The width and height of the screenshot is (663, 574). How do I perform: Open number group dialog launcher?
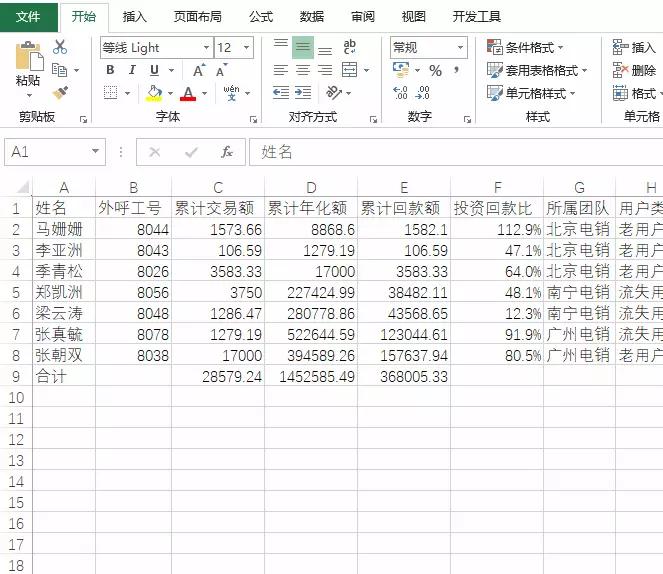(467, 120)
